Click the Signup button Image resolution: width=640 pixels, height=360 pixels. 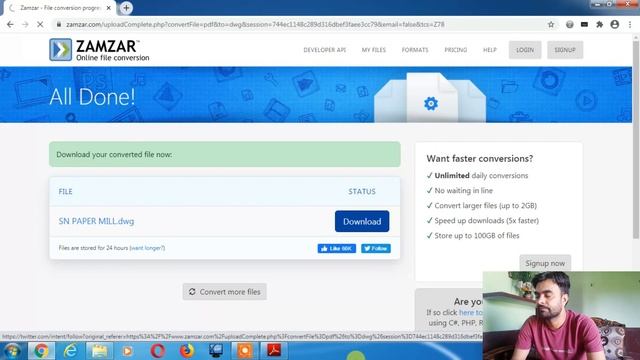coord(565,50)
